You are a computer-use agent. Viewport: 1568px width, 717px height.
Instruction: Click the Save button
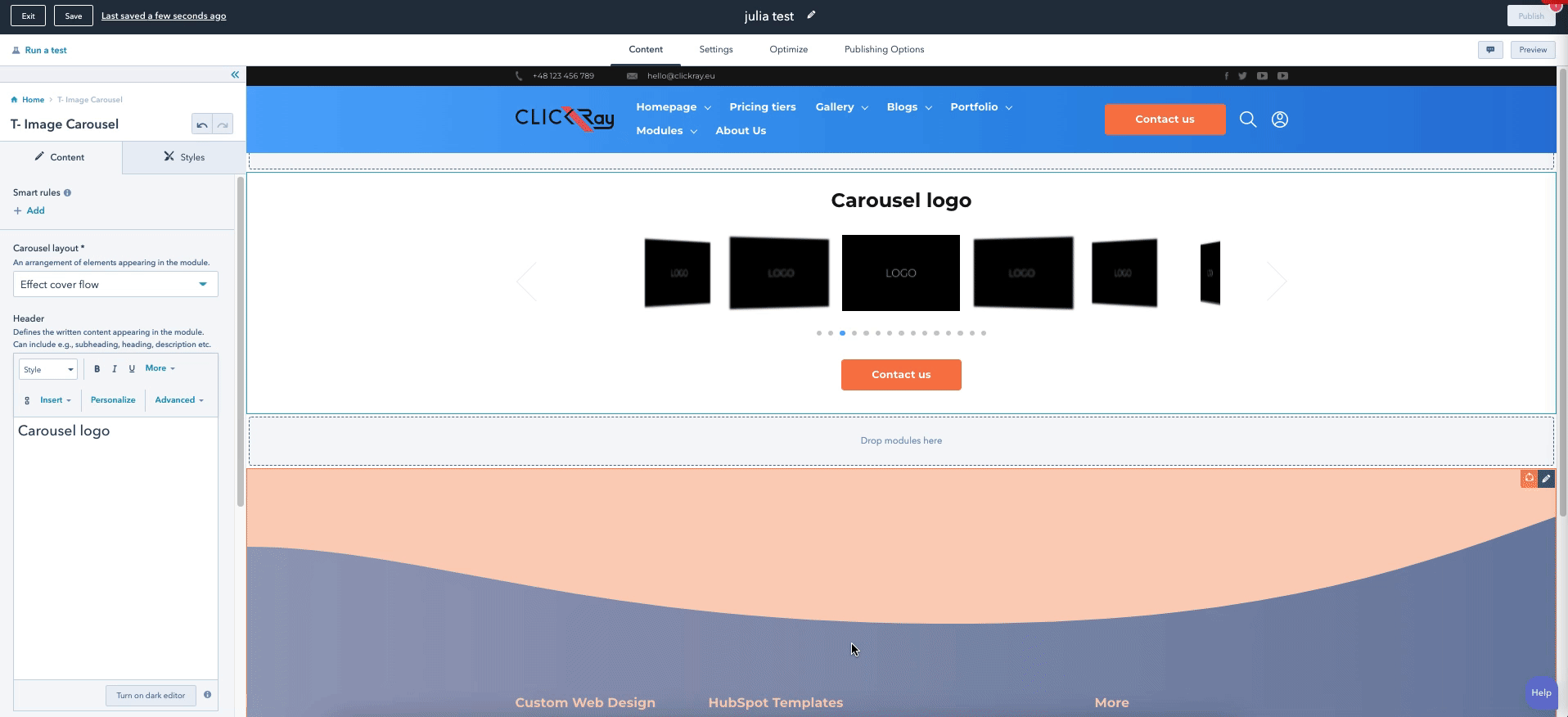point(74,16)
